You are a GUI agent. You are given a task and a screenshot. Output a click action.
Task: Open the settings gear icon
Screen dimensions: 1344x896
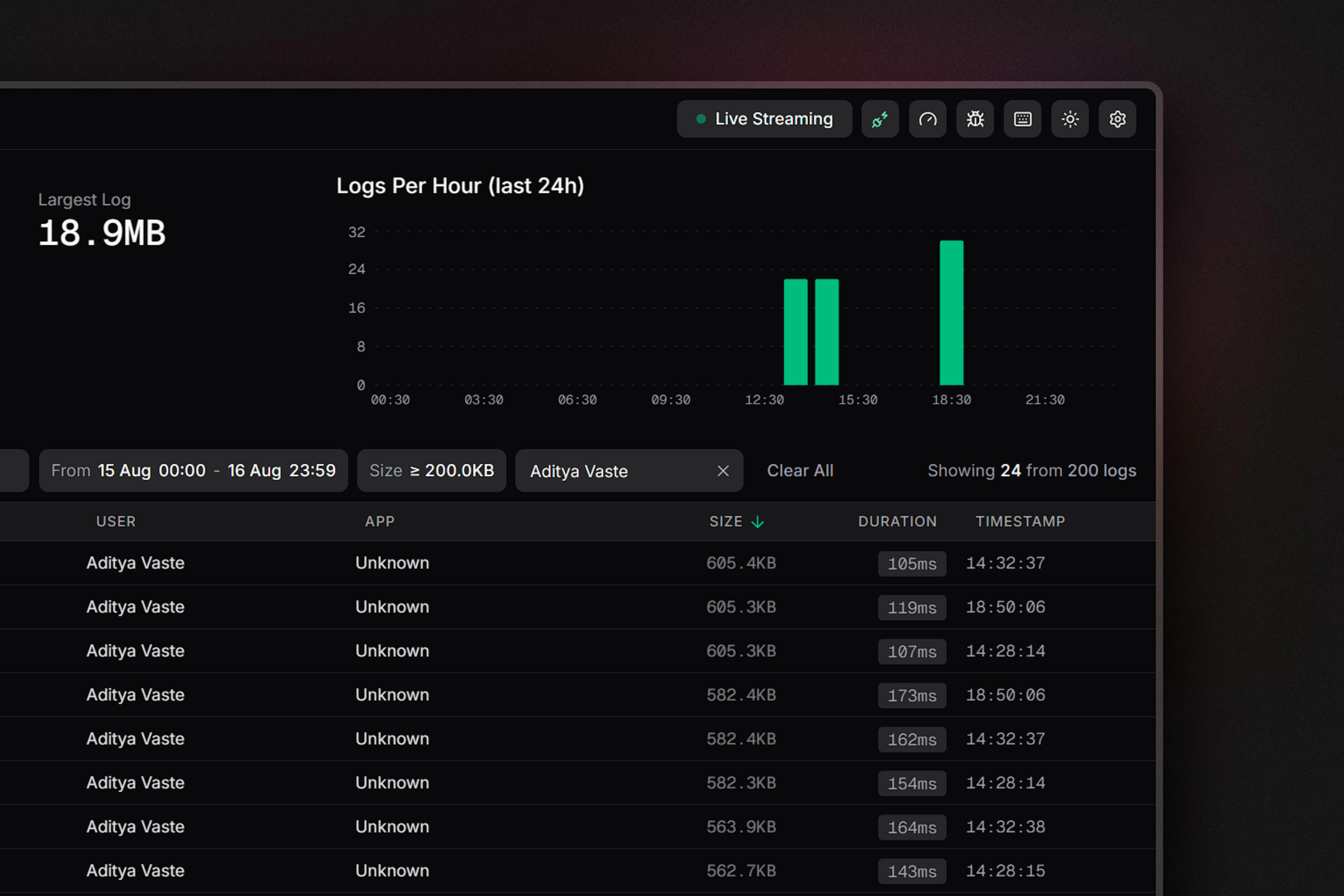coord(1117,119)
